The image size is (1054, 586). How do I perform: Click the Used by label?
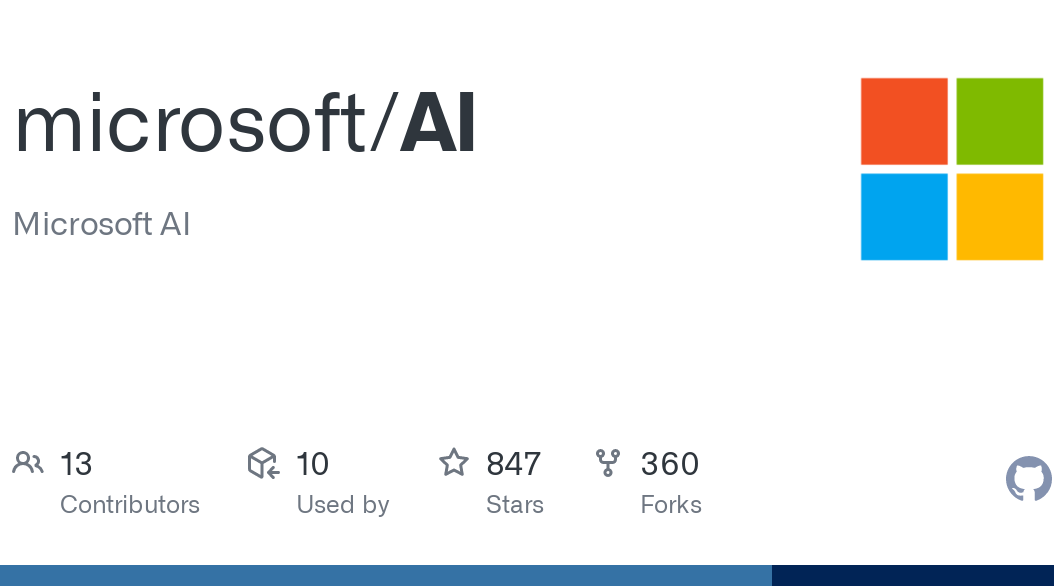pyautogui.click(x=343, y=505)
